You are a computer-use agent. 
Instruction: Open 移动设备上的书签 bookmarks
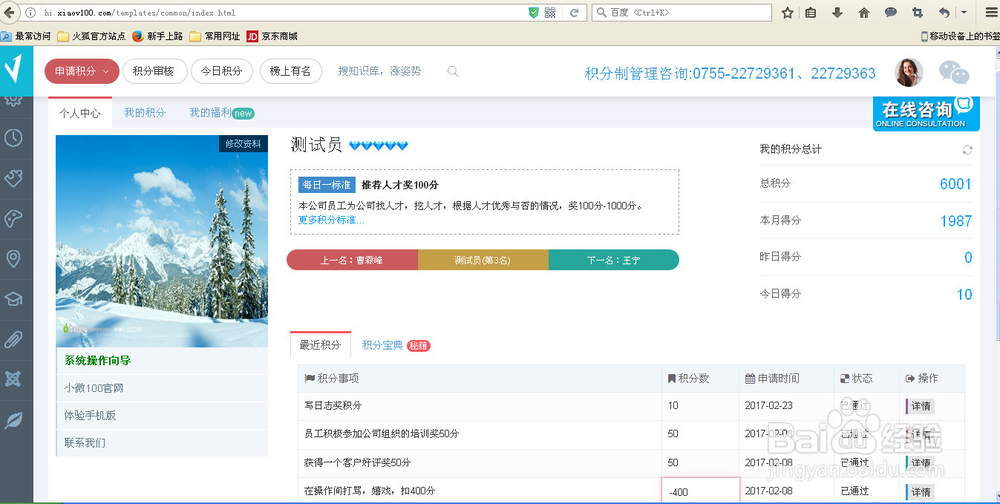[x=960, y=36]
